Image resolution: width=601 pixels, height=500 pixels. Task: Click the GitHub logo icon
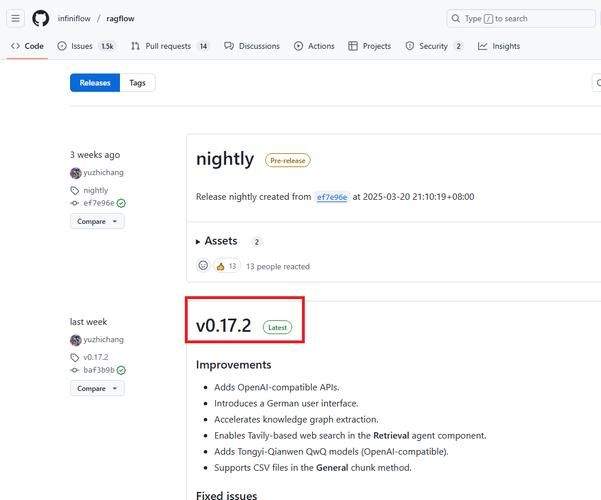[x=41, y=18]
